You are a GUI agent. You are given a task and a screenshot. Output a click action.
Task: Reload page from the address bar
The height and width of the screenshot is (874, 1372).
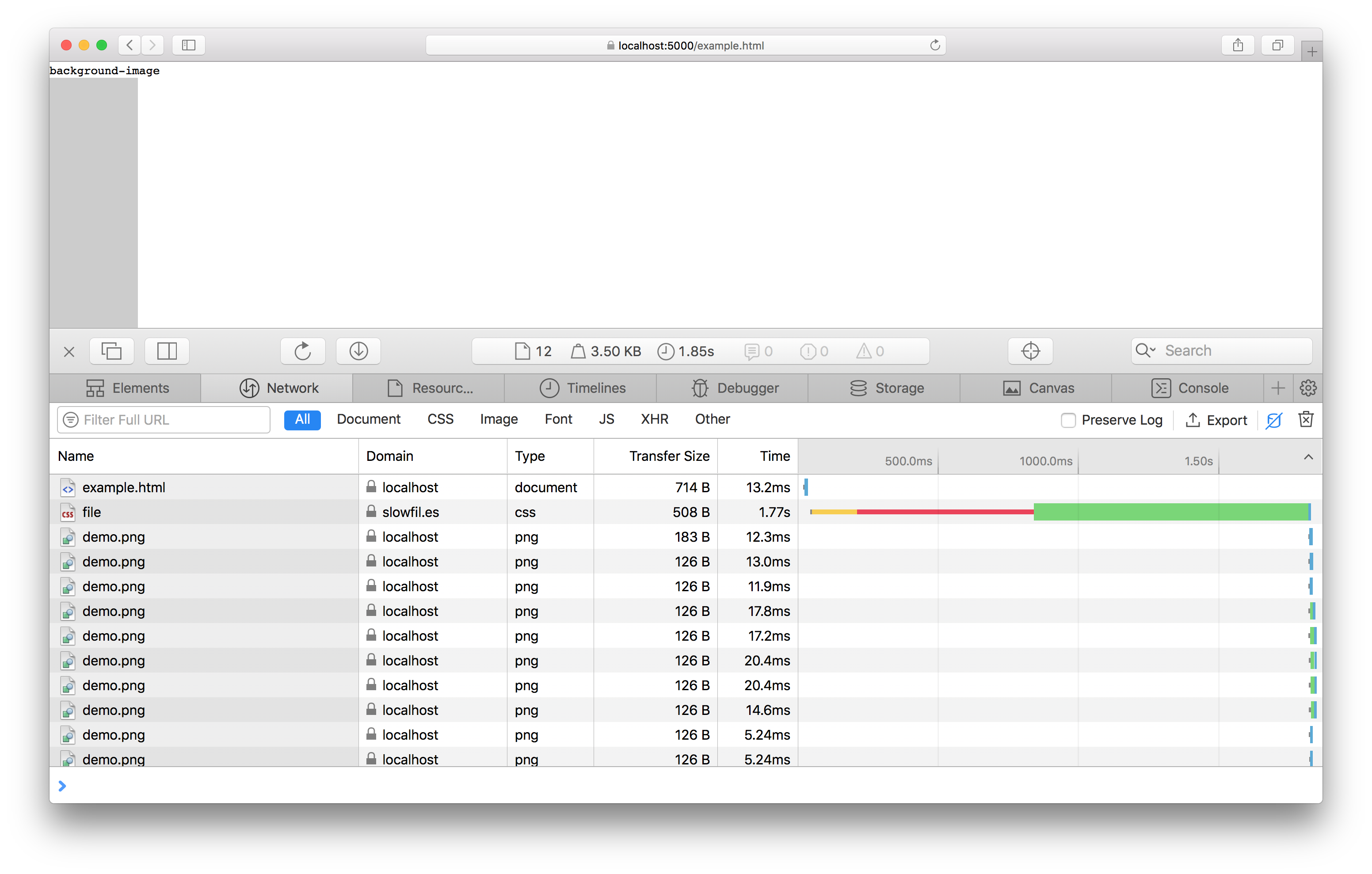click(x=935, y=45)
